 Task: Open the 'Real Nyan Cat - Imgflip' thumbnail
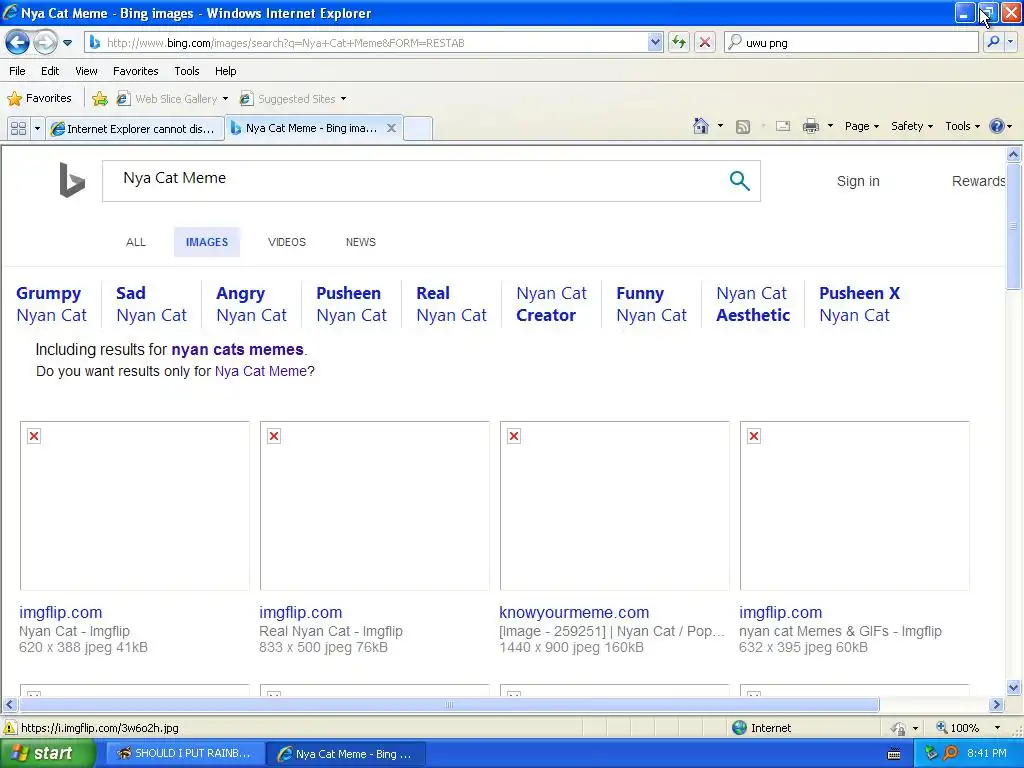[x=374, y=506]
